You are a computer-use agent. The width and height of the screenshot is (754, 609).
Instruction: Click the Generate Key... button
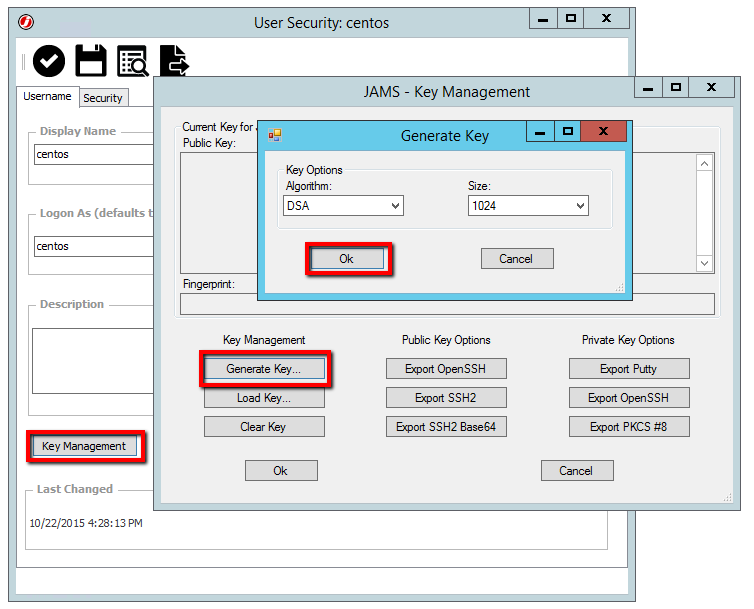(x=264, y=369)
